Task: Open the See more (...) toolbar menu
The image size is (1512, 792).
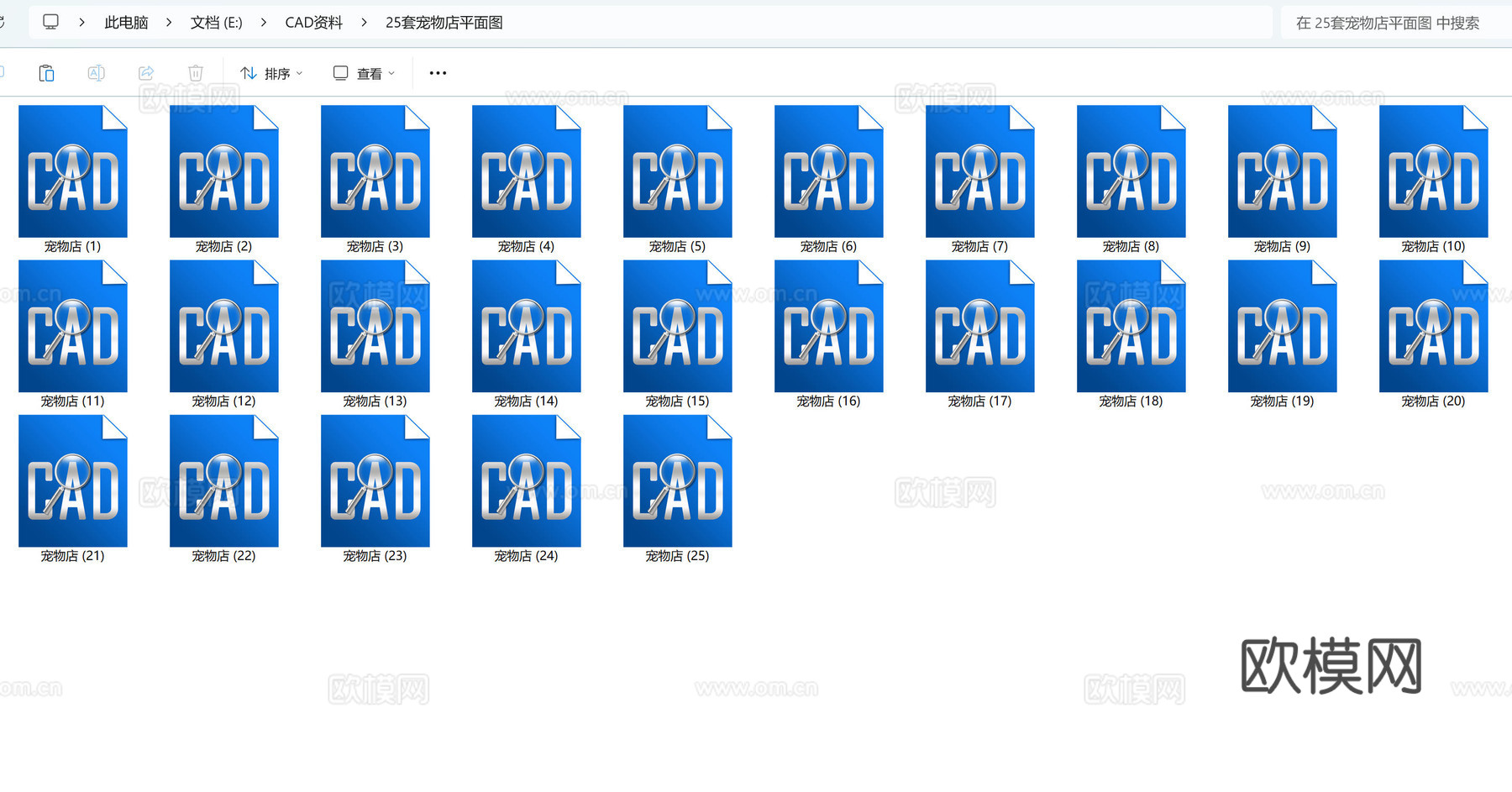Action: (x=437, y=73)
